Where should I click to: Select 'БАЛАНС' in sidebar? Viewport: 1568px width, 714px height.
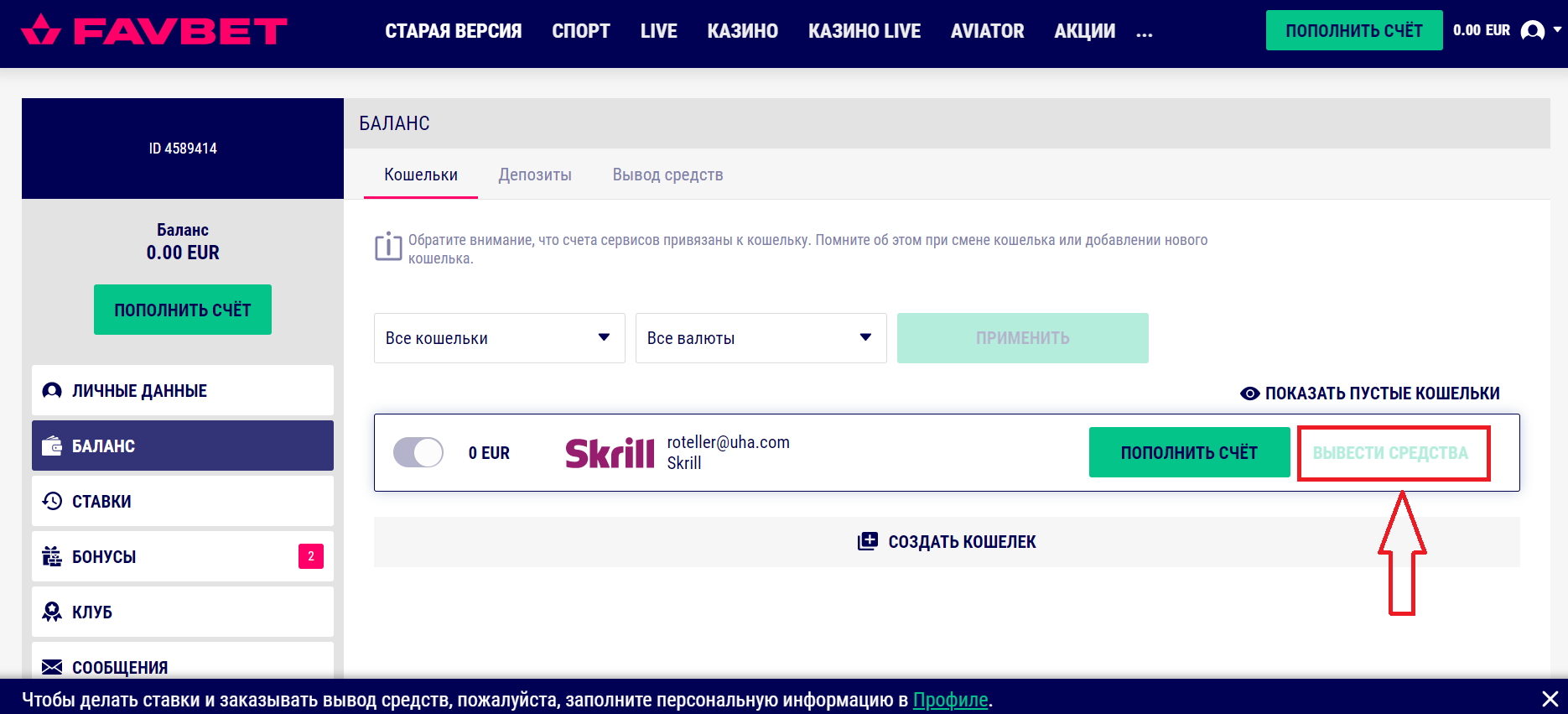pos(183,446)
